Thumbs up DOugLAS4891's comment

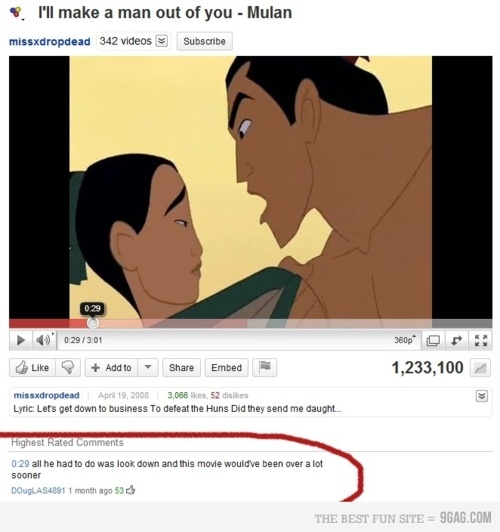[x=131, y=490]
